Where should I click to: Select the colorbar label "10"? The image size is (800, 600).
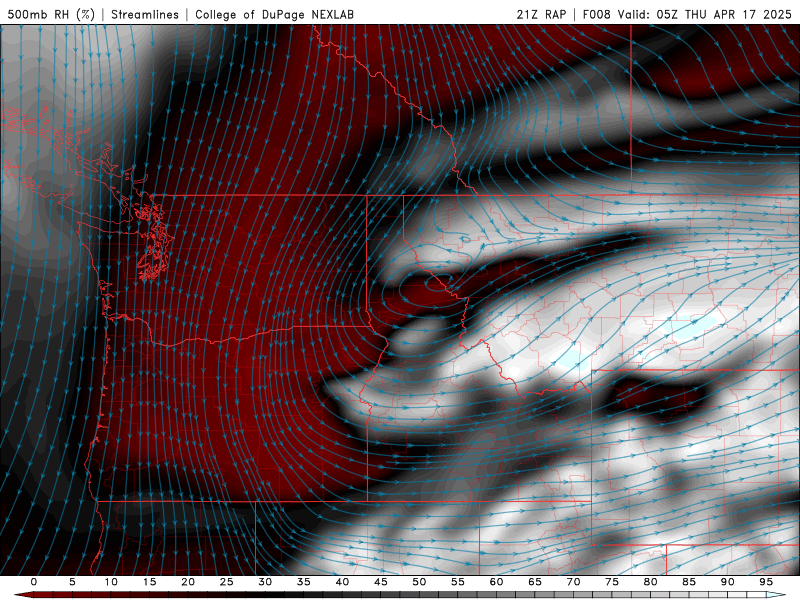pos(111,582)
